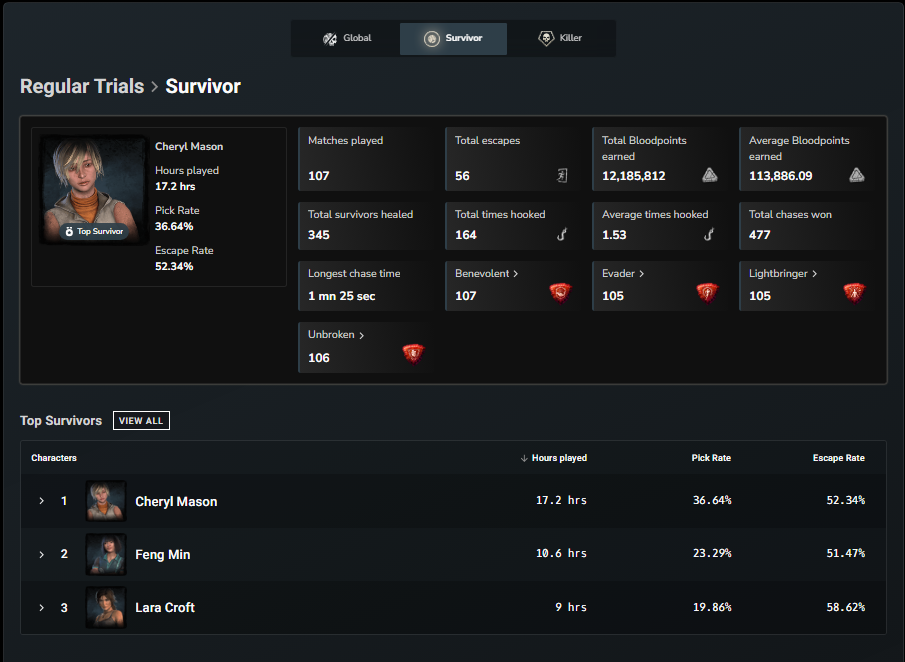Click the Cheryl Mason name in table
This screenshot has width=905, height=662.
176,502
